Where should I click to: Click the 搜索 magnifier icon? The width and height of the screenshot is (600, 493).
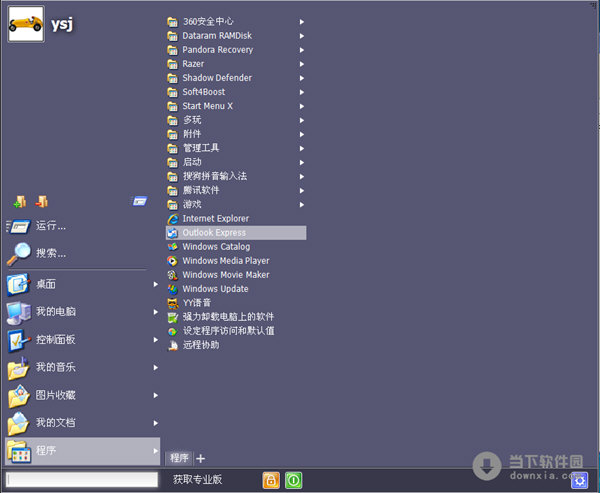pyautogui.click(x=18, y=253)
